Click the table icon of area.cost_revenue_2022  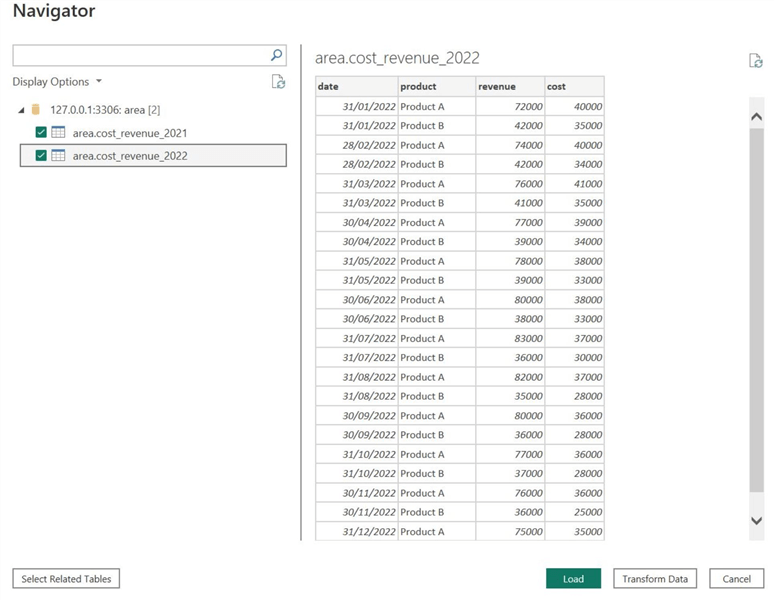[58, 155]
